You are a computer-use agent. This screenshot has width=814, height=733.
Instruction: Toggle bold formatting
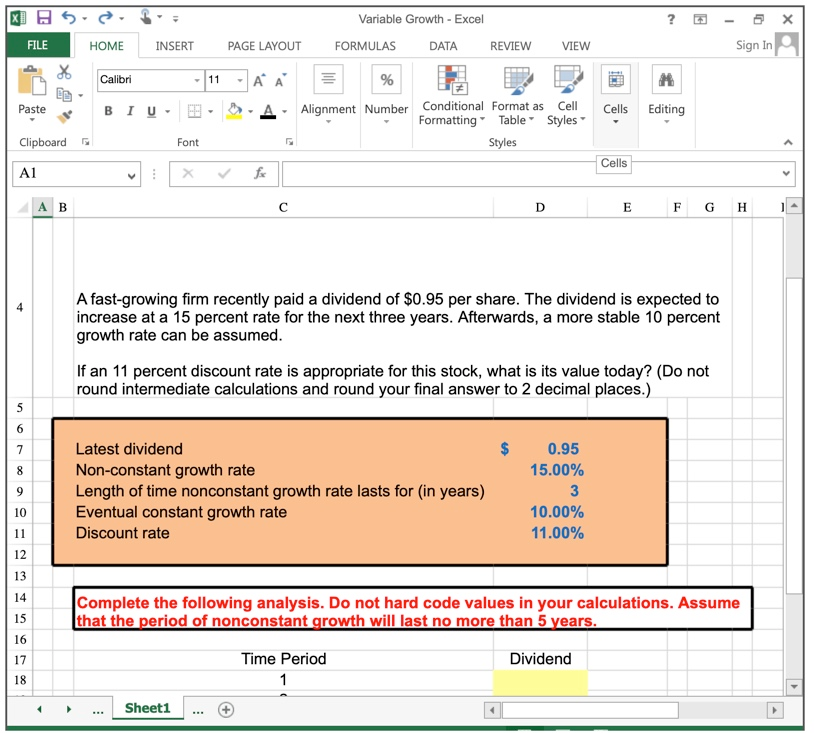point(107,111)
